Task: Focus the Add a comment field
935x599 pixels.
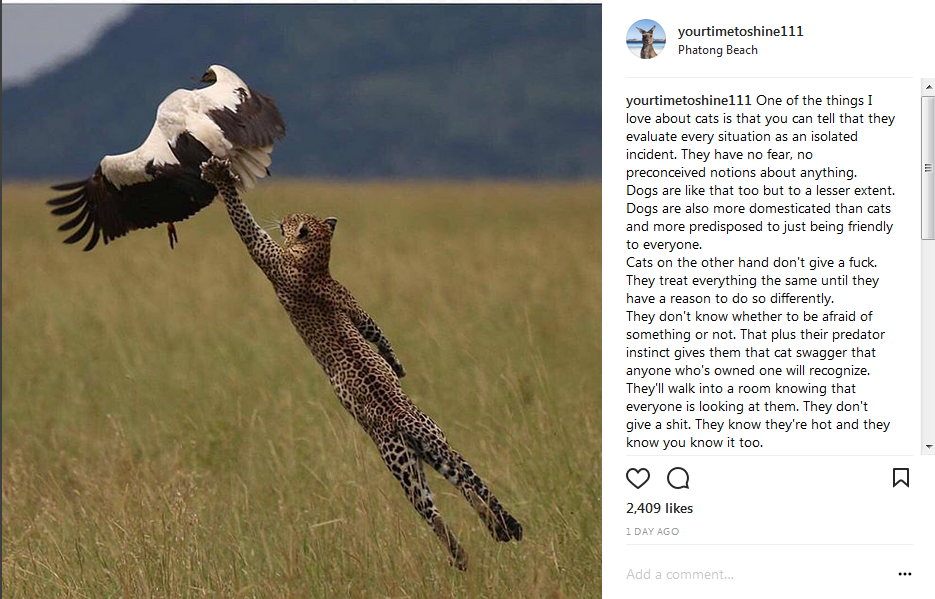Action: pyautogui.click(x=757, y=575)
